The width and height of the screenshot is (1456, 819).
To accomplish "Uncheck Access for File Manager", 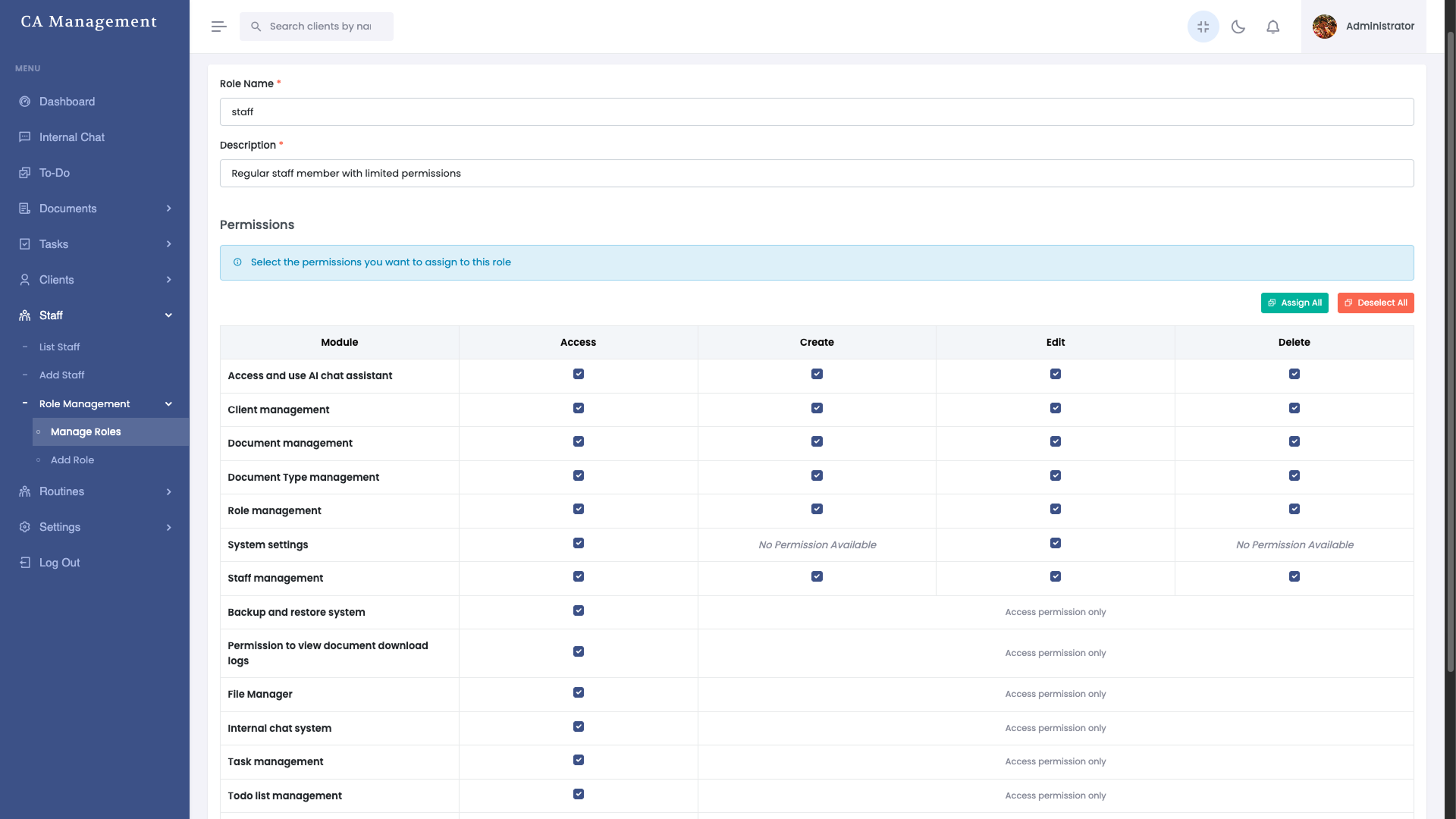I will point(579,692).
